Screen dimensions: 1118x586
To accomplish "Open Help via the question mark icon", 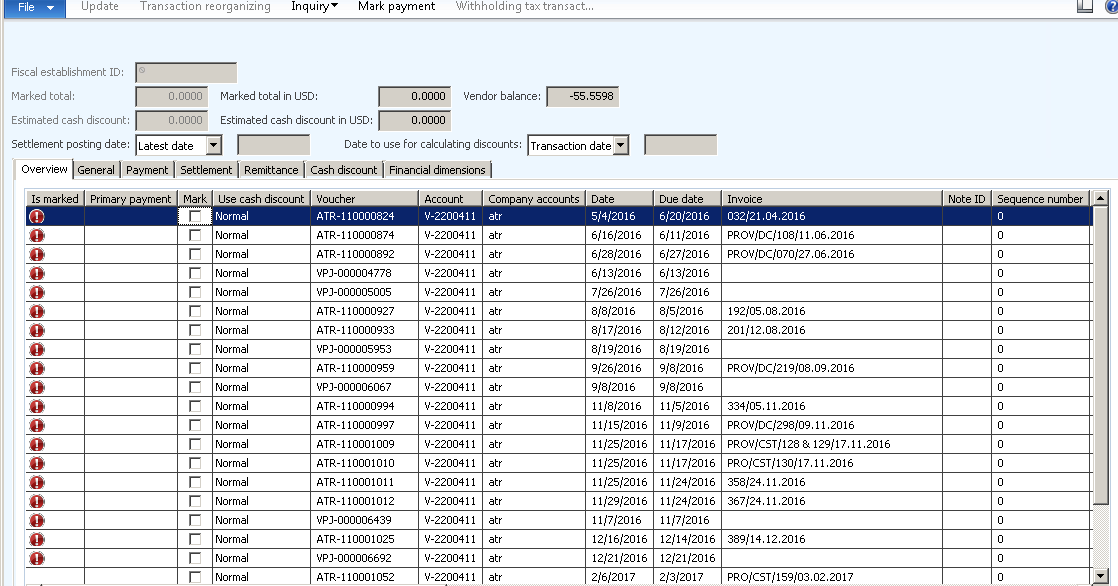I will coord(1108,7).
